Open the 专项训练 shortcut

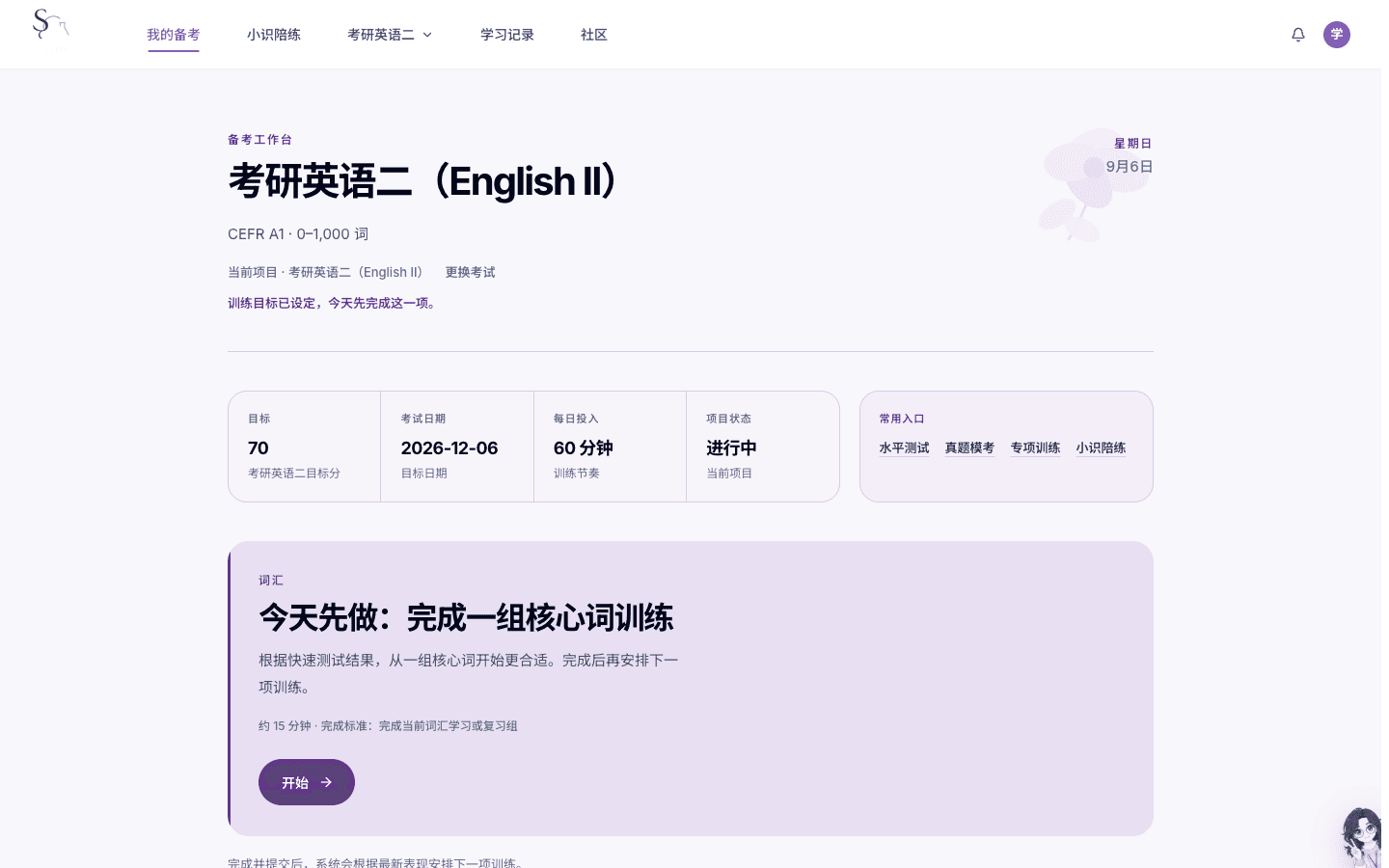pyautogui.click(x=1035, y=448)
